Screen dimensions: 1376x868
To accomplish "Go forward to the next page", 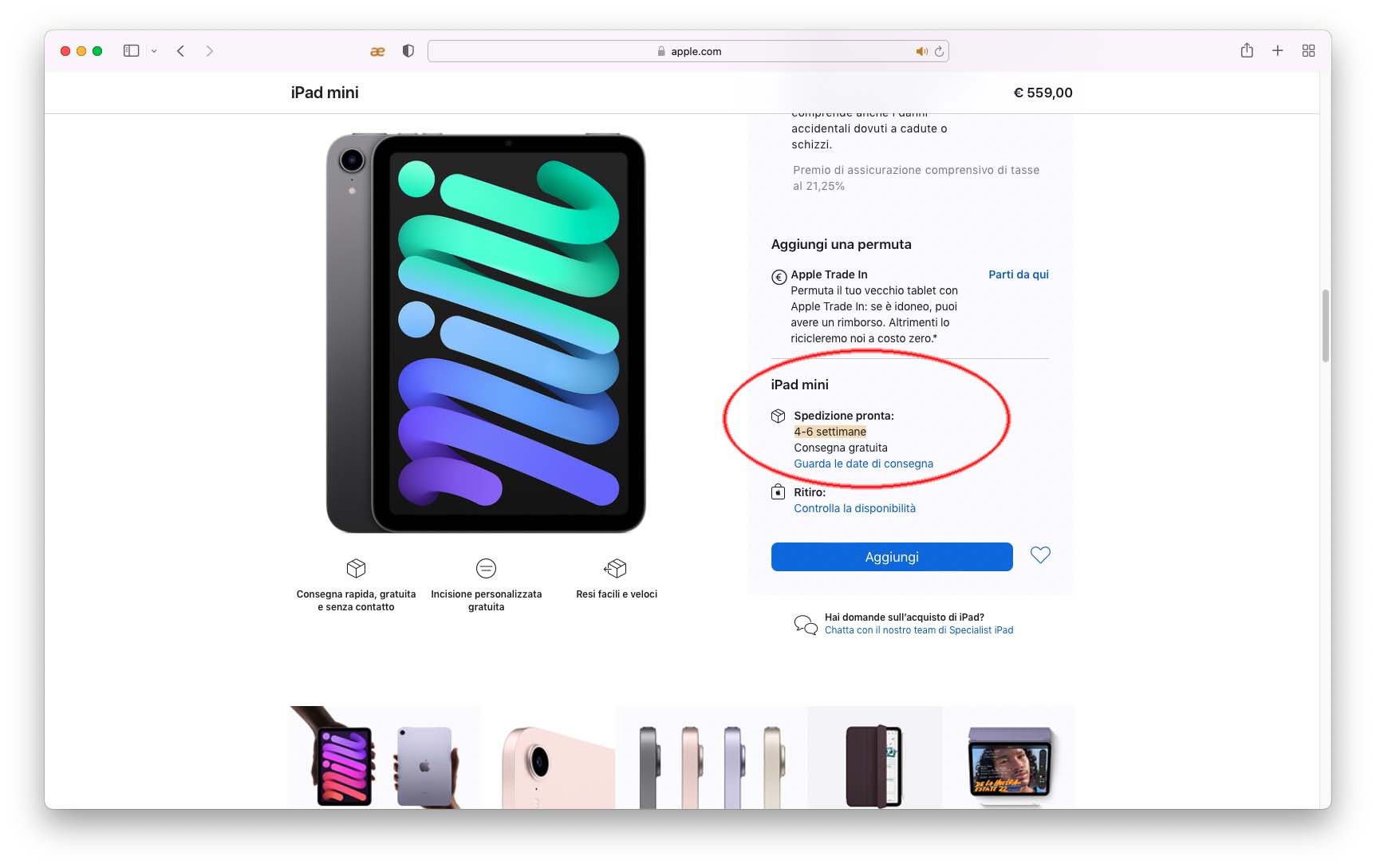I will 210,51.
